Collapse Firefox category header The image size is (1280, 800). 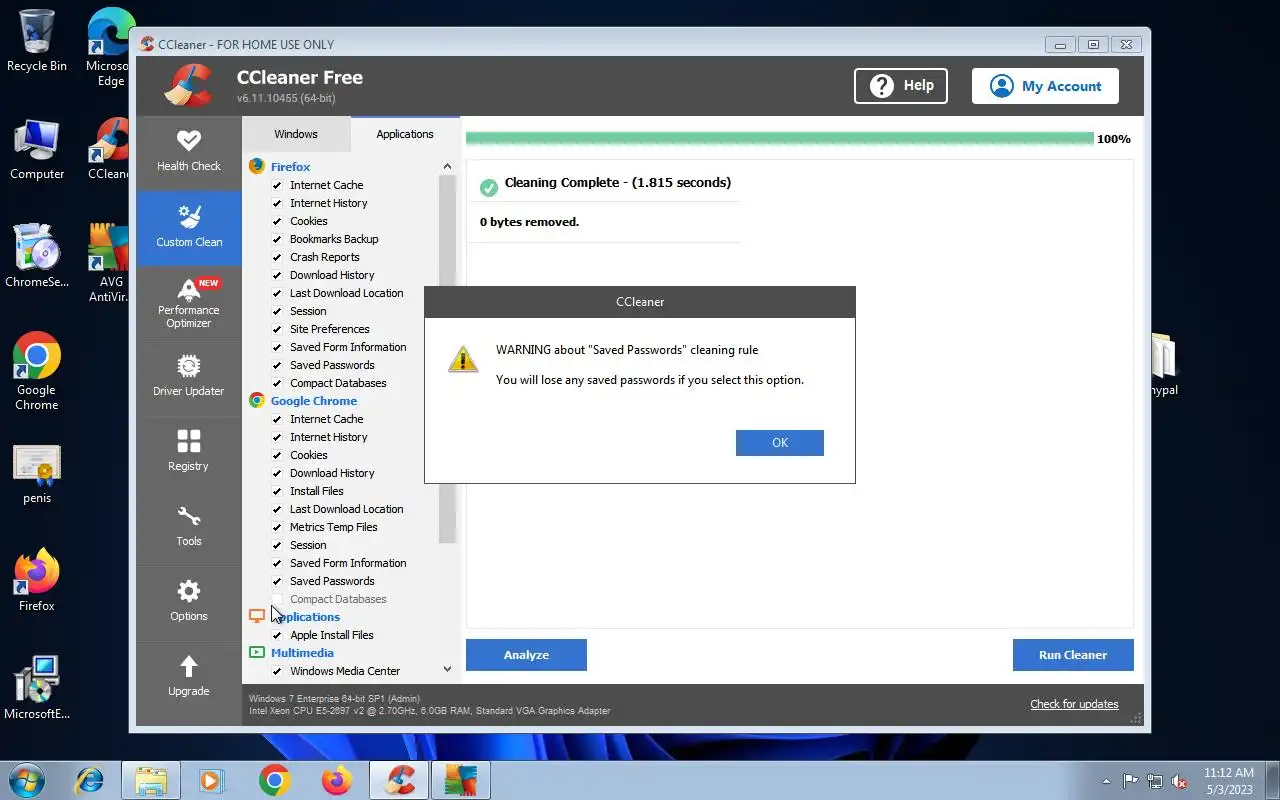click(x=290, y=167)
